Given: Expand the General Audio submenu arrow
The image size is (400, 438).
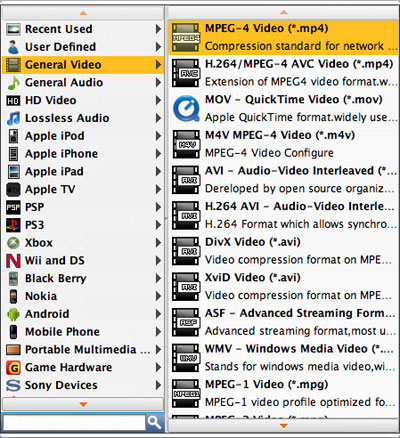Looking at the screenshot, I should pos(158,82).
